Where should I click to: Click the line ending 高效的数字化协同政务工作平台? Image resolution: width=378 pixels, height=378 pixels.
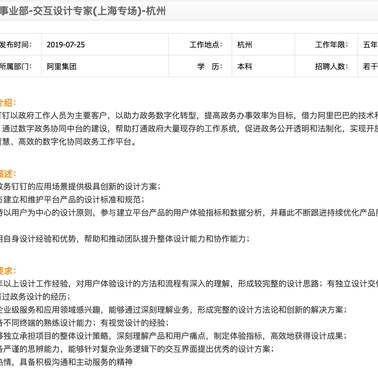click(68, 142)
